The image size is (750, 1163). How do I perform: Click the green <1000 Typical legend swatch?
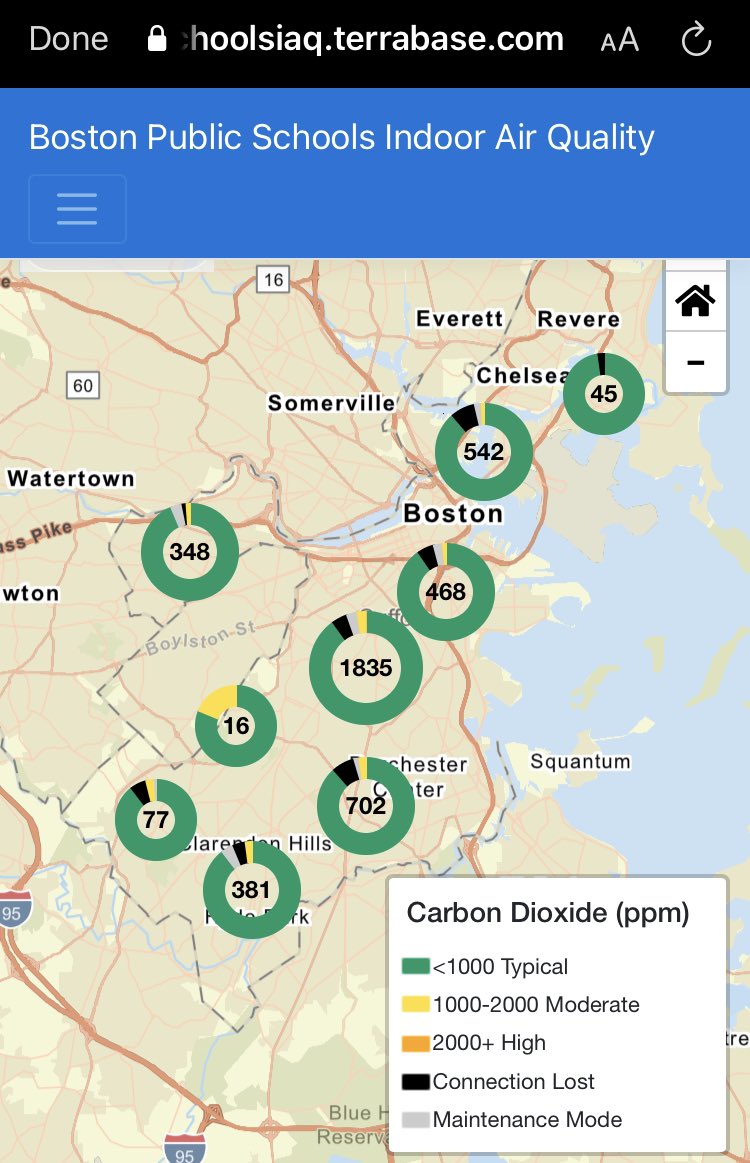tap(415, 966)
